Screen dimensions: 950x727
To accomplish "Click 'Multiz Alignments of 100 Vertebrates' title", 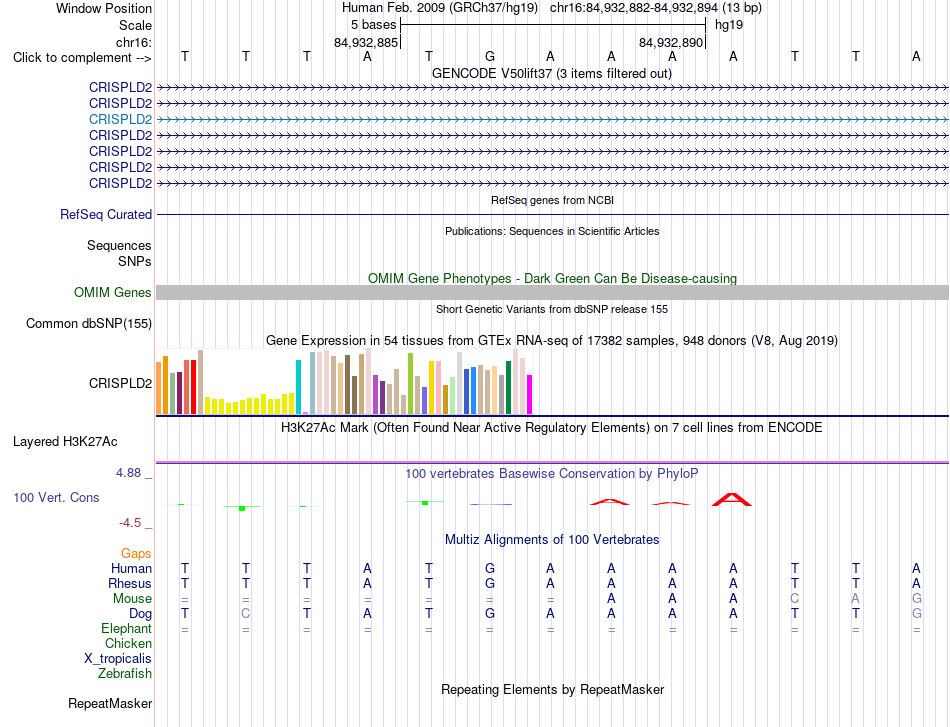I will click(552, 539).
